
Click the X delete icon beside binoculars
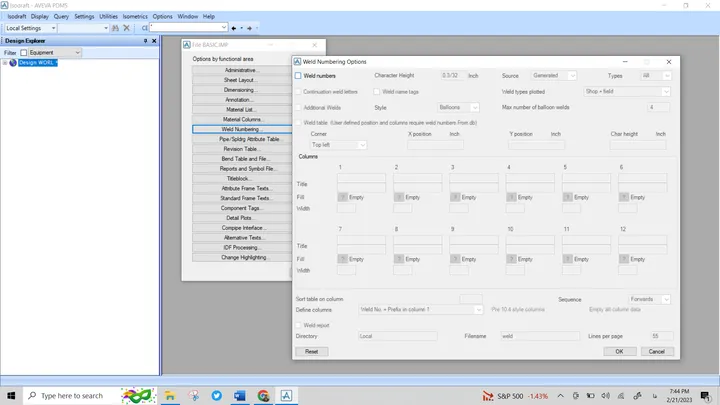(126, 28)
